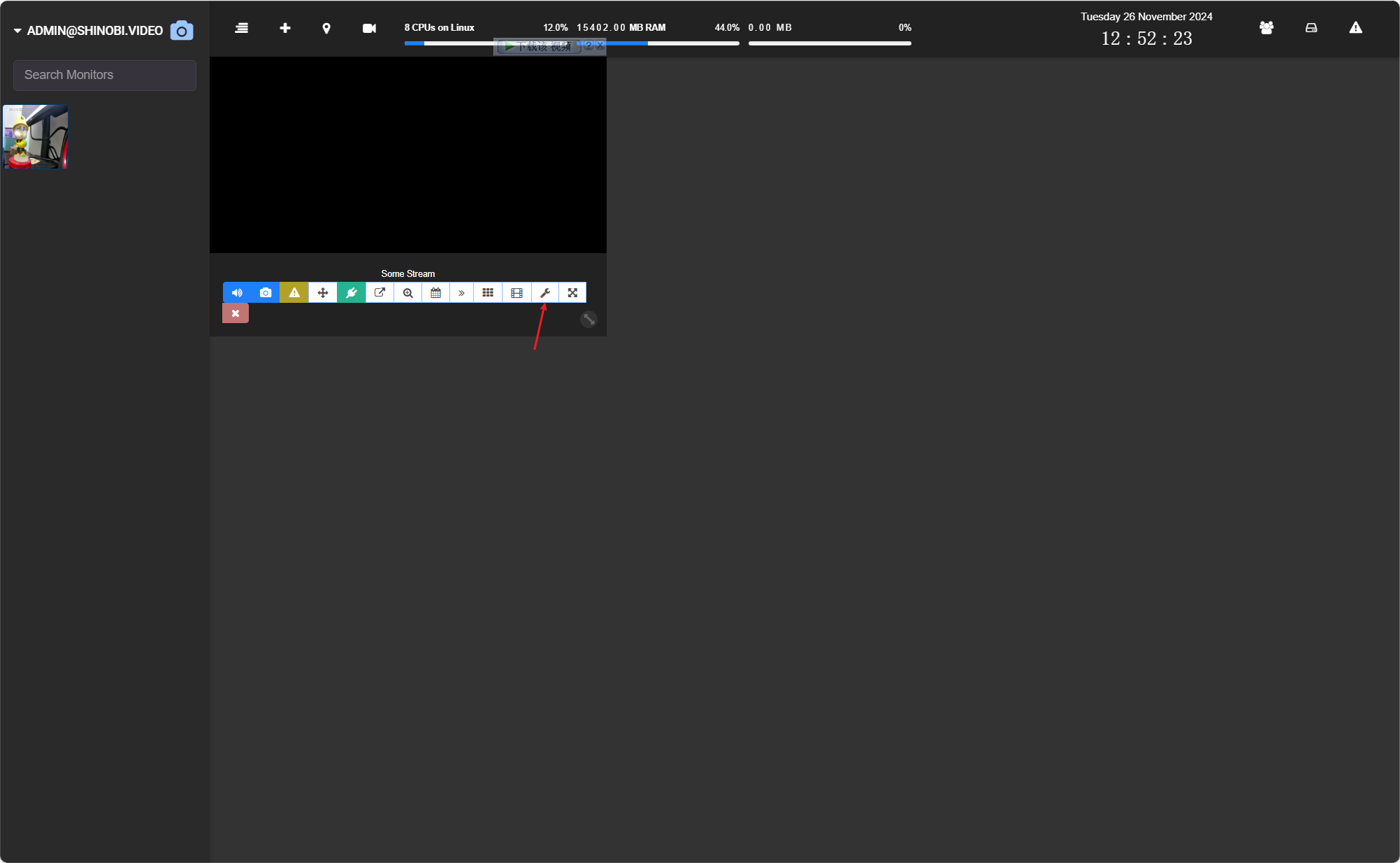Open the side menu list icon
This screenshot has width=1400, height=863.
pos(242,28)
